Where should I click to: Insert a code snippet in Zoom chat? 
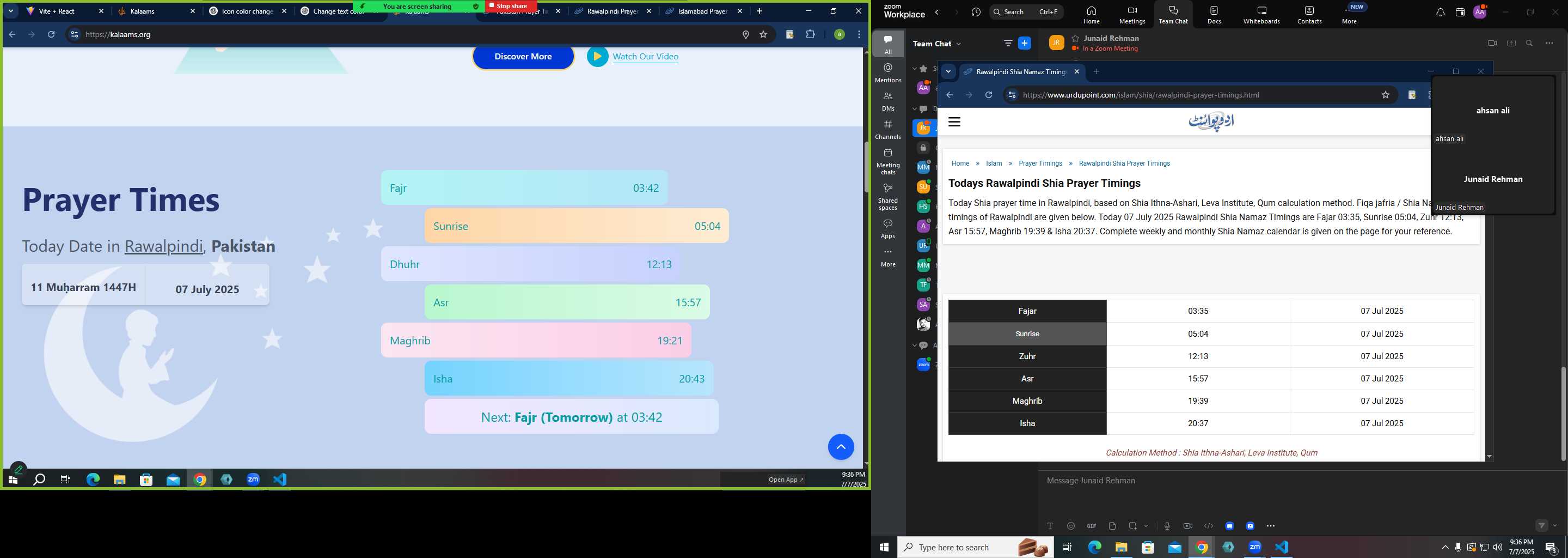(1208, 526)
